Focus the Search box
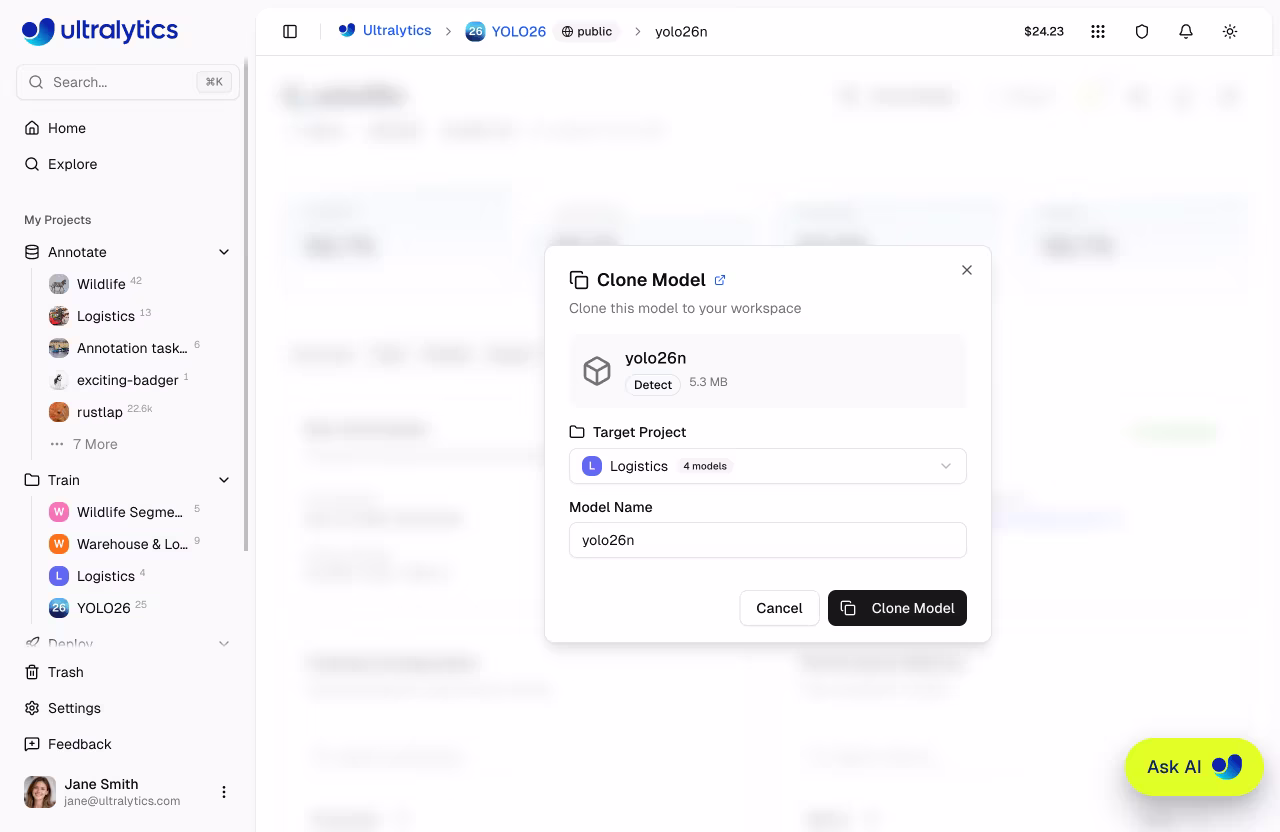Viewport: 1280px width, 832px height. click(x=128, y=82)
